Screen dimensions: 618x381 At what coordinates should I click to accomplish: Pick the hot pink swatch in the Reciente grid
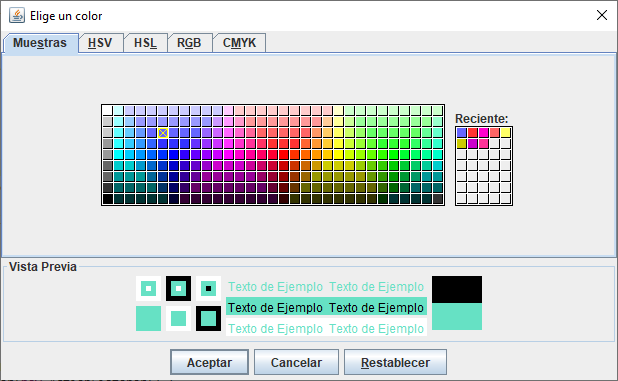(484, 144)
